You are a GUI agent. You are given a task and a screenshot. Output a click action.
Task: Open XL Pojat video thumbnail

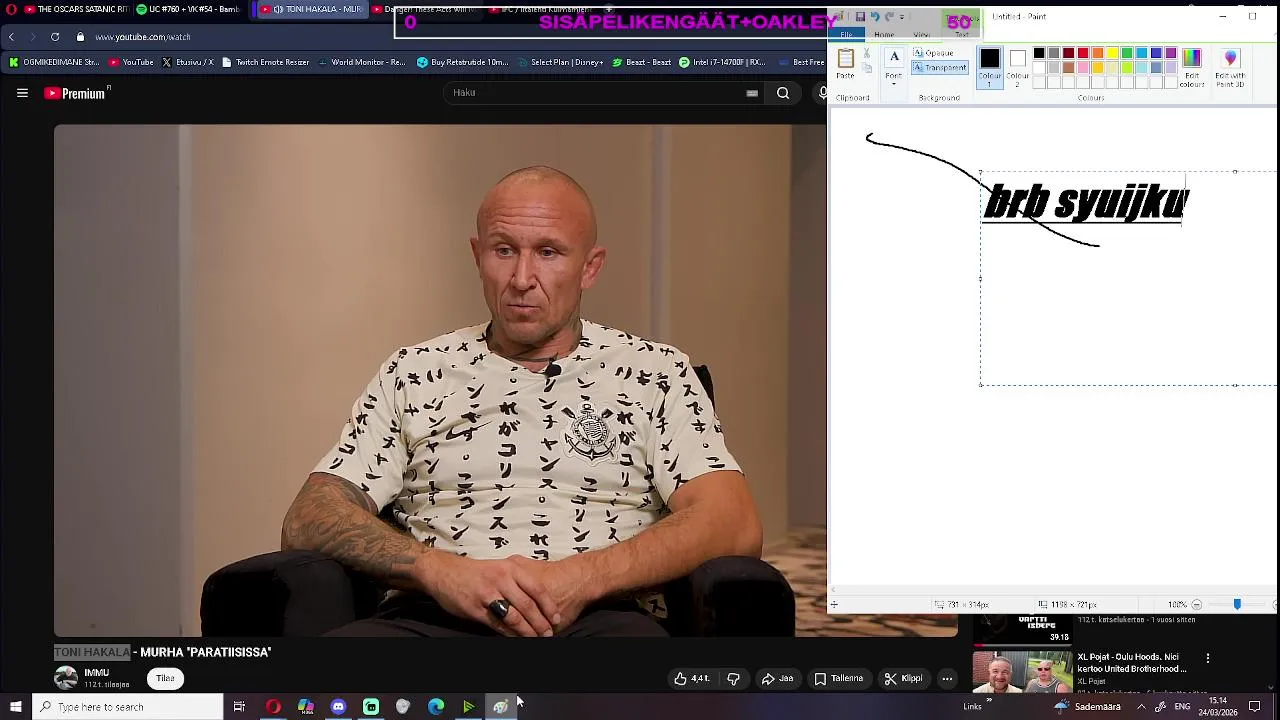coord(1022,672)
